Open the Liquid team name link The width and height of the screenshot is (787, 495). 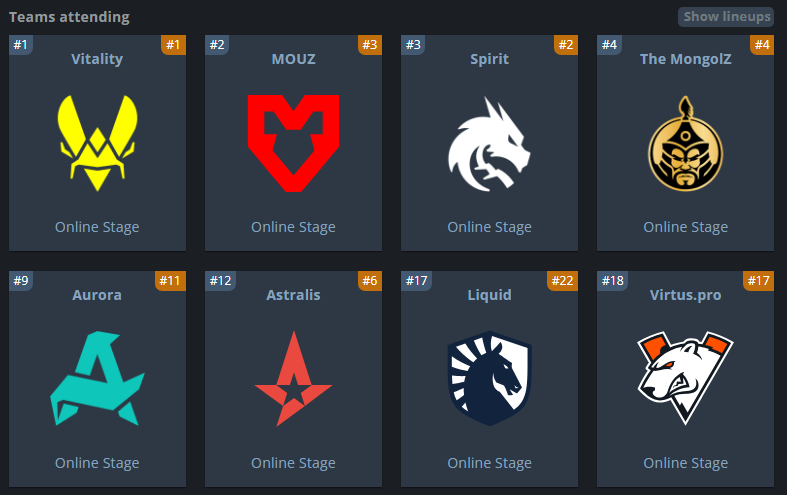489,295
